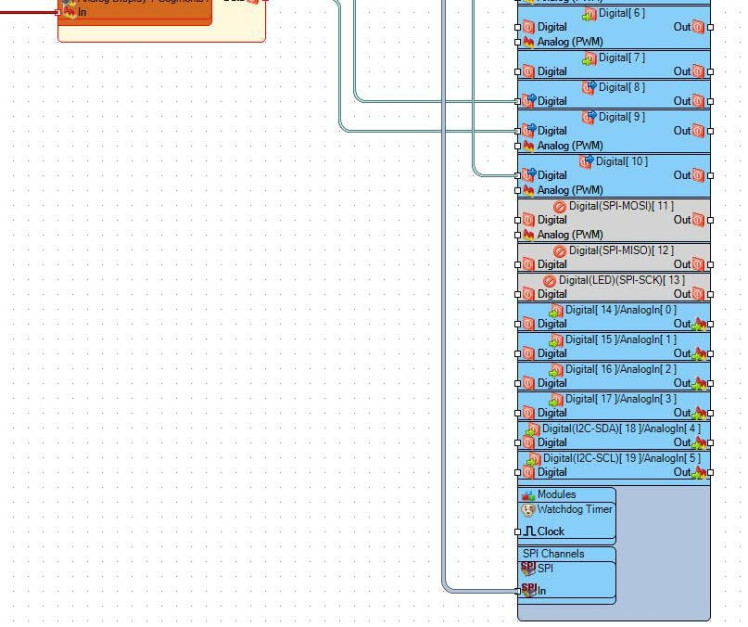Click the In pin icon on the orange component
748x627 pixels.
[70, 12]
